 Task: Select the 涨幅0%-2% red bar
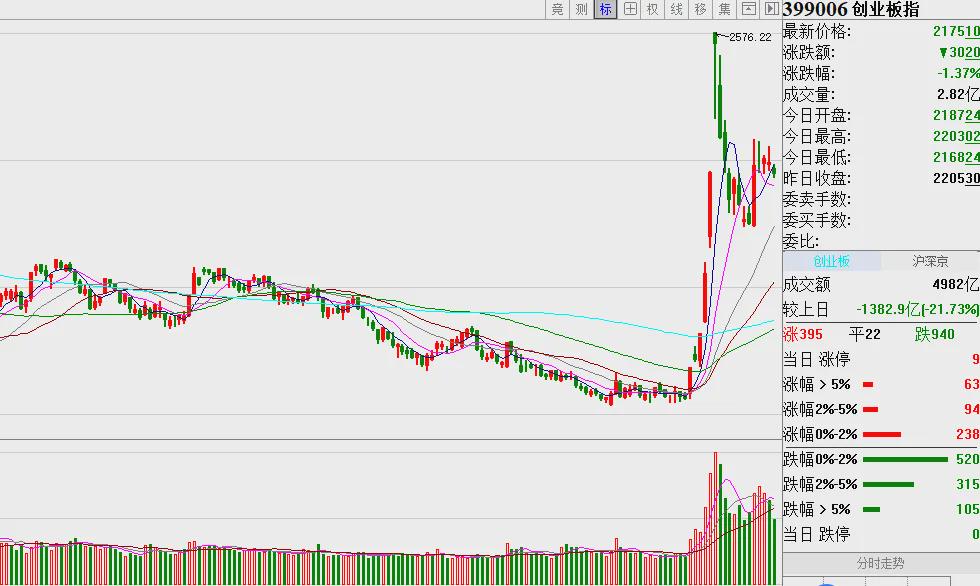882,434
